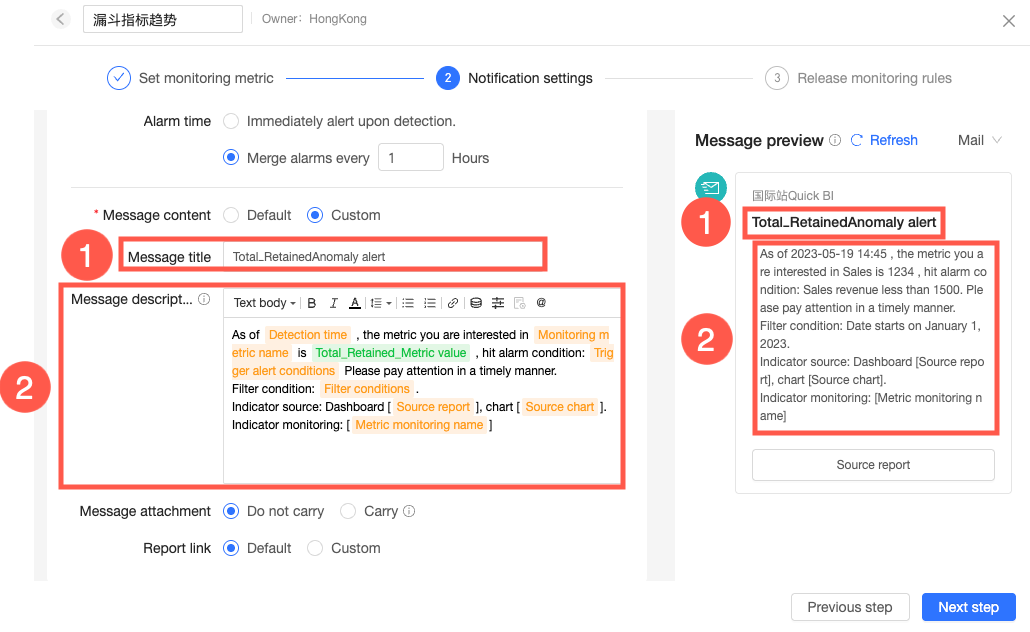Select Notification settings step

514,78
